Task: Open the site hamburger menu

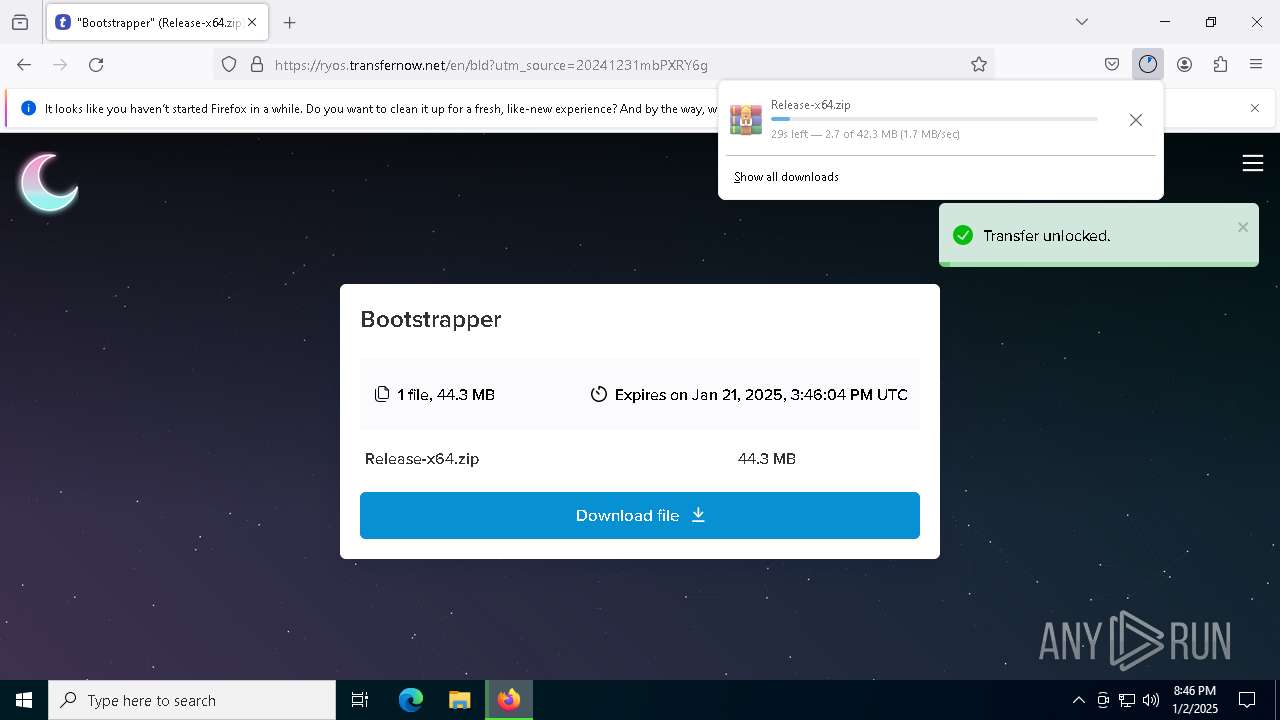Action: (x=1253, y=163)
